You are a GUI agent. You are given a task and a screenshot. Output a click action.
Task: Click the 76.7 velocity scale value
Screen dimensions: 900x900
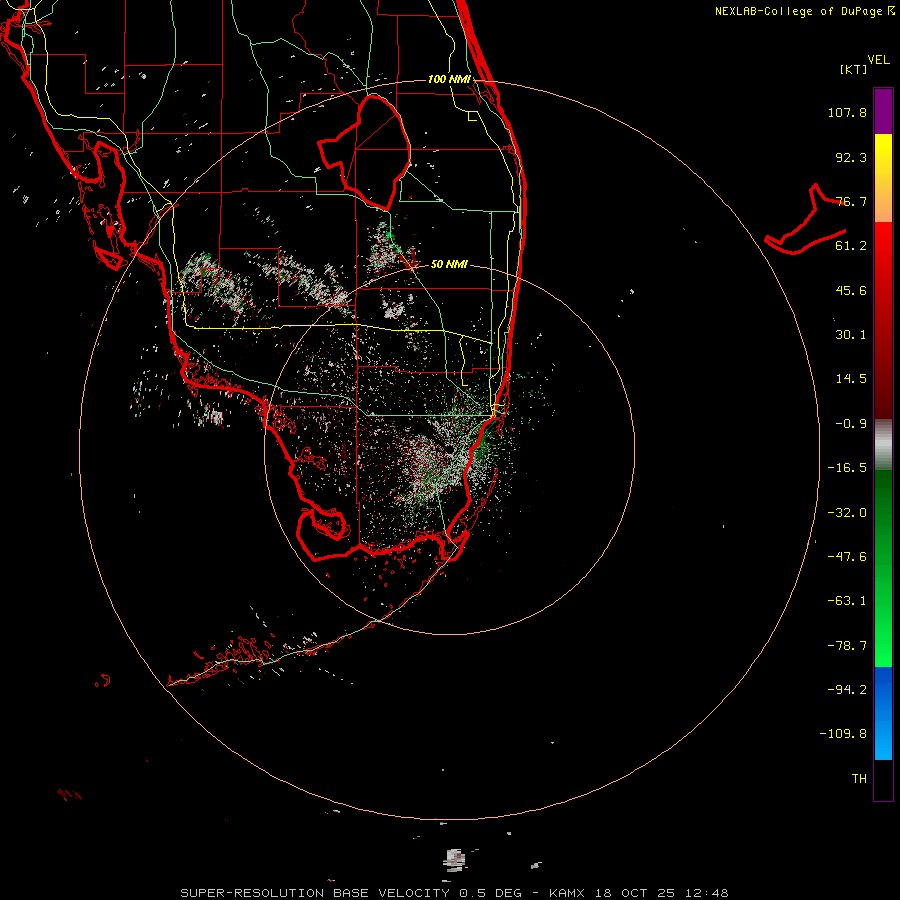851,201
